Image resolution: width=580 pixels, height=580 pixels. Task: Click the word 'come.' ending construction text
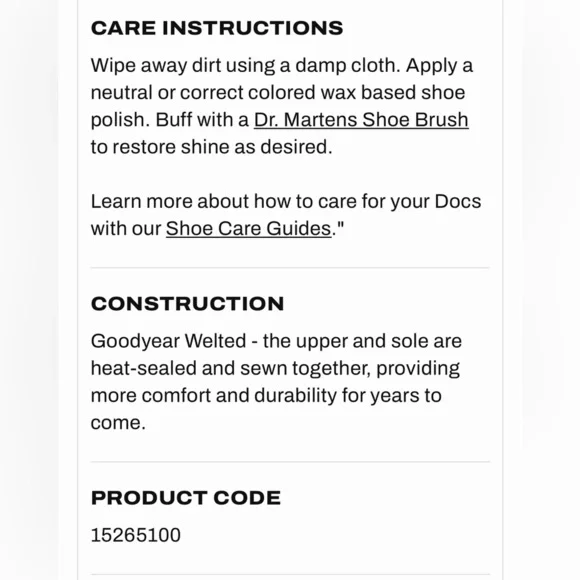[x=118, y=423]
